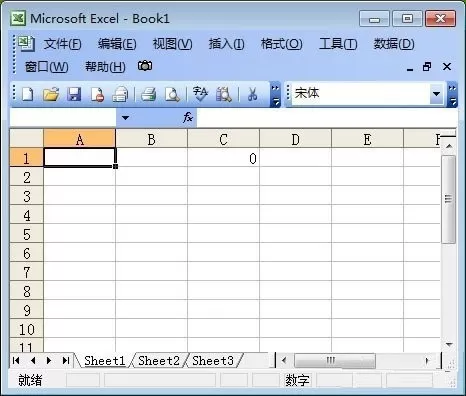Click the Name Box field
Image resolution: width=466 pixels, height=396 pixels.
pyautogui.click(x=63, y=118)
